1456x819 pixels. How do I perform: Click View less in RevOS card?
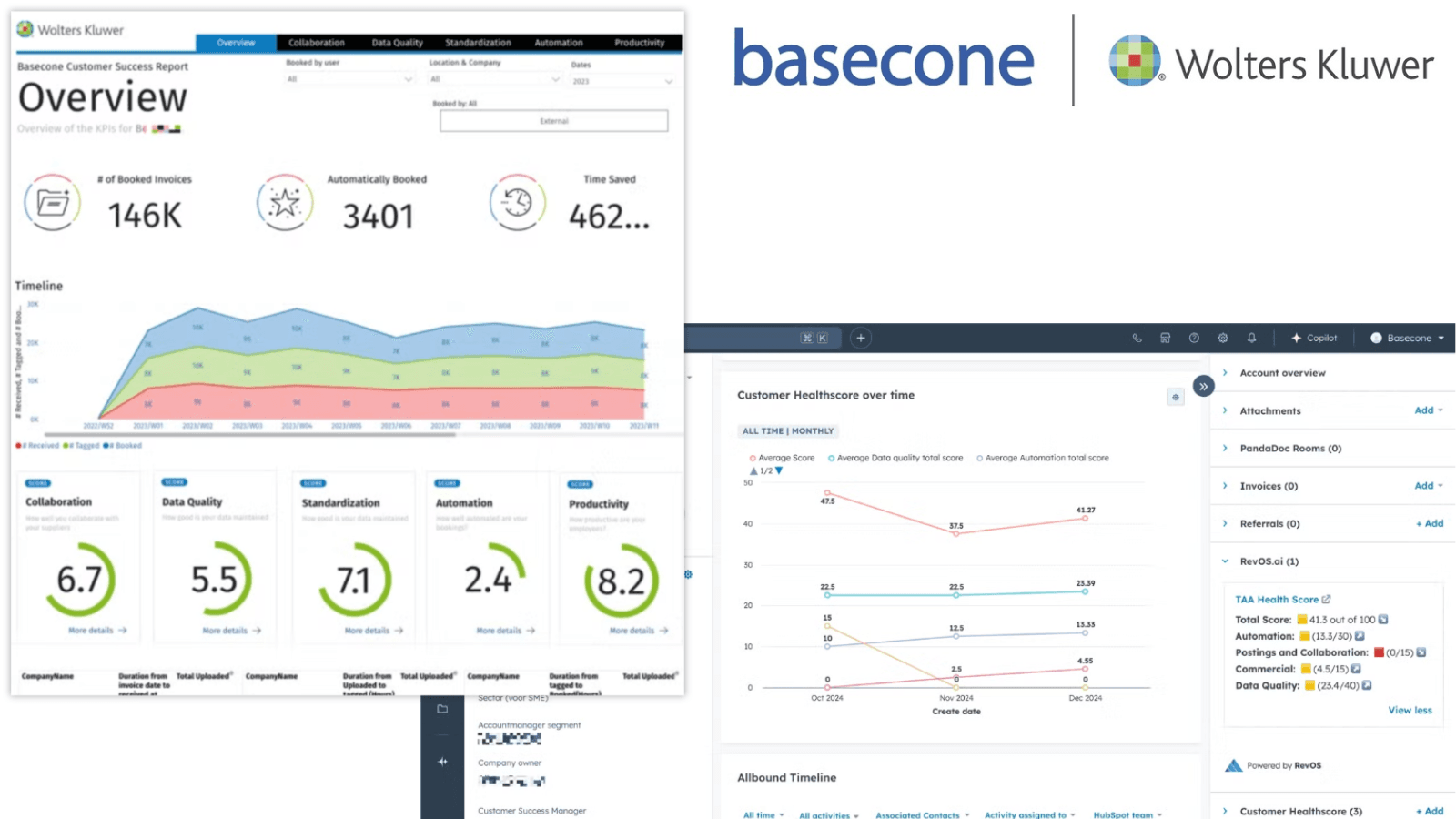(x=1410, y=710)
